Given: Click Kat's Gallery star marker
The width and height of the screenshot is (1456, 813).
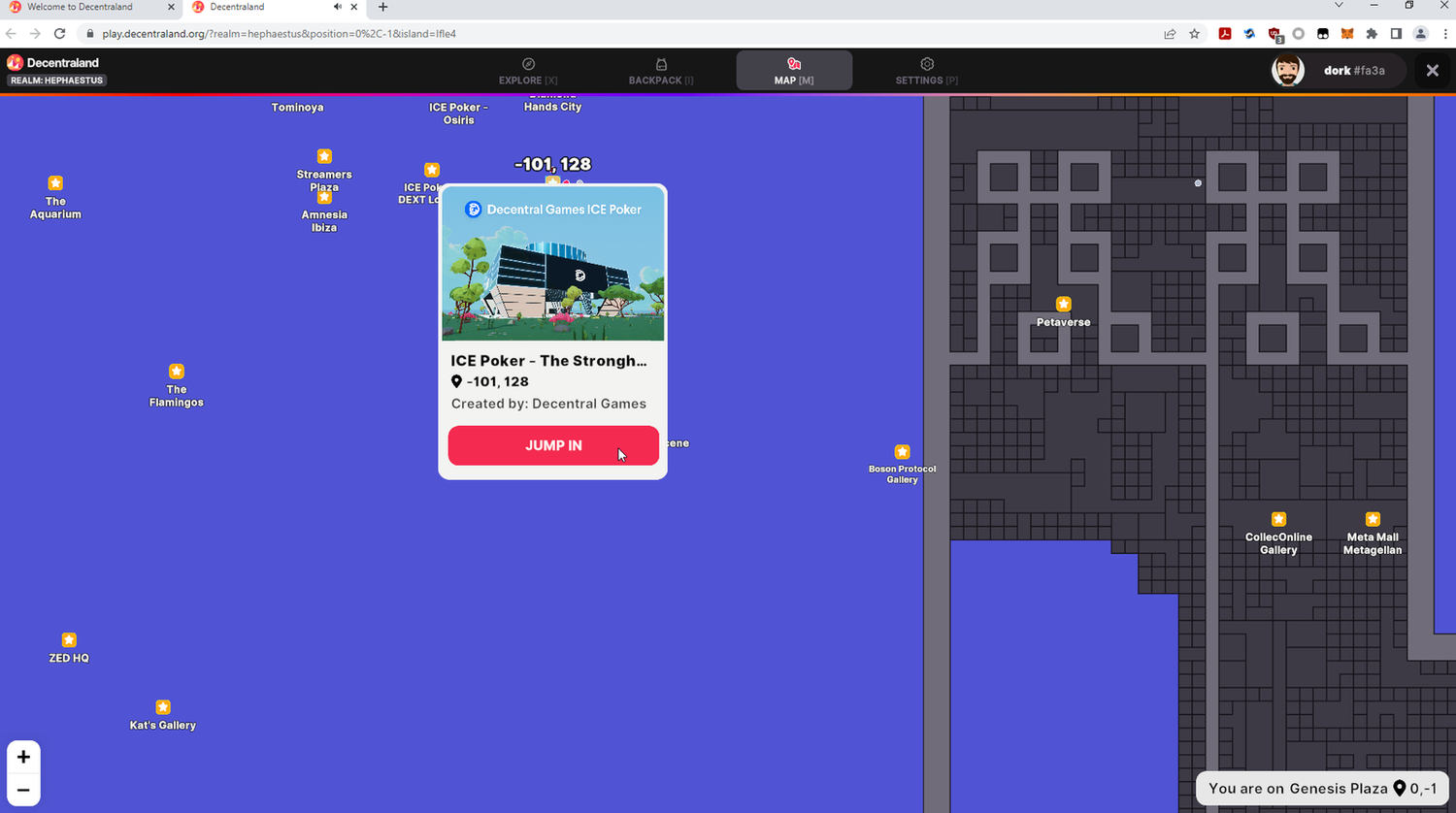Looking at the screenshot, I should 163,707.
